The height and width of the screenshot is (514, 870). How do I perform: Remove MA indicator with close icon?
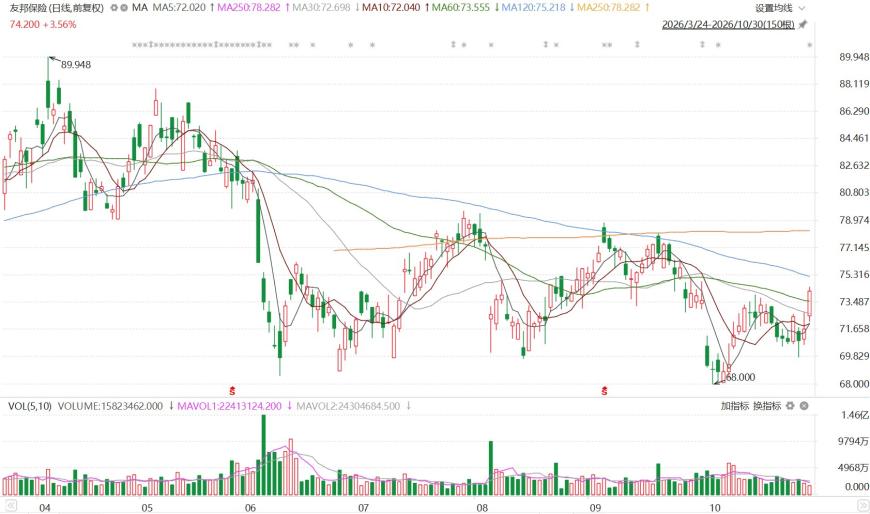pyautogui.click(x=124, y=8)
